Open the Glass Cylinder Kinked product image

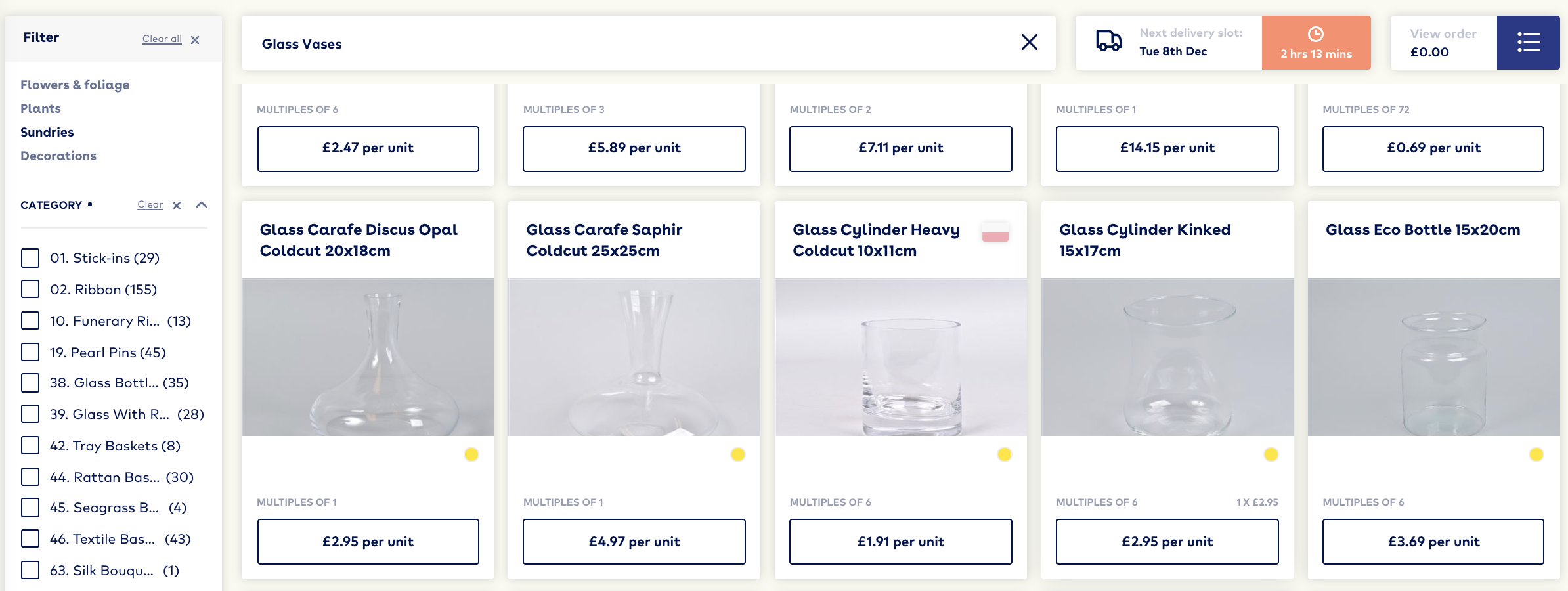(x=1167, y=357)
